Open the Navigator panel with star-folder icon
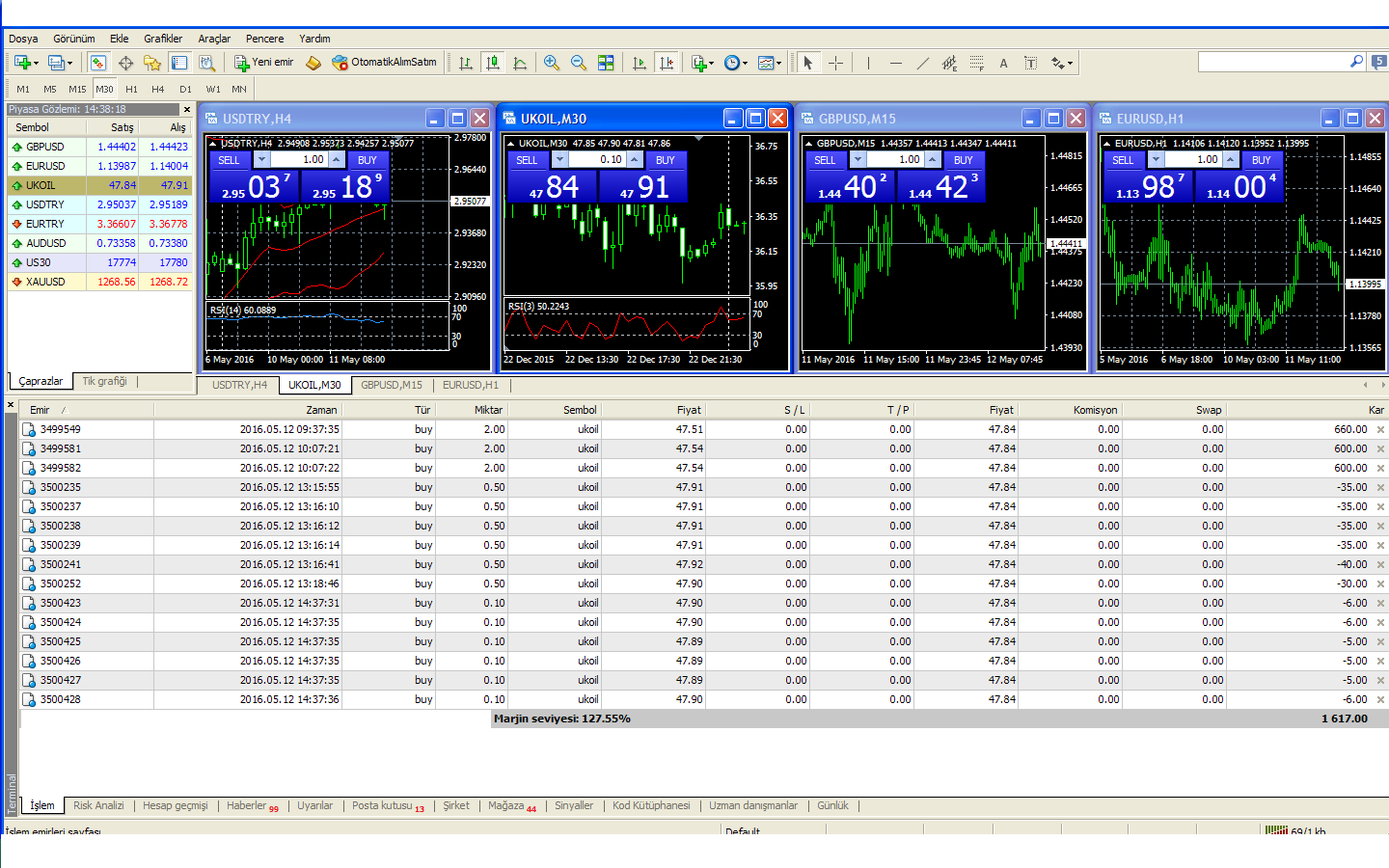 pyautogui.click(x=151, y=63)
